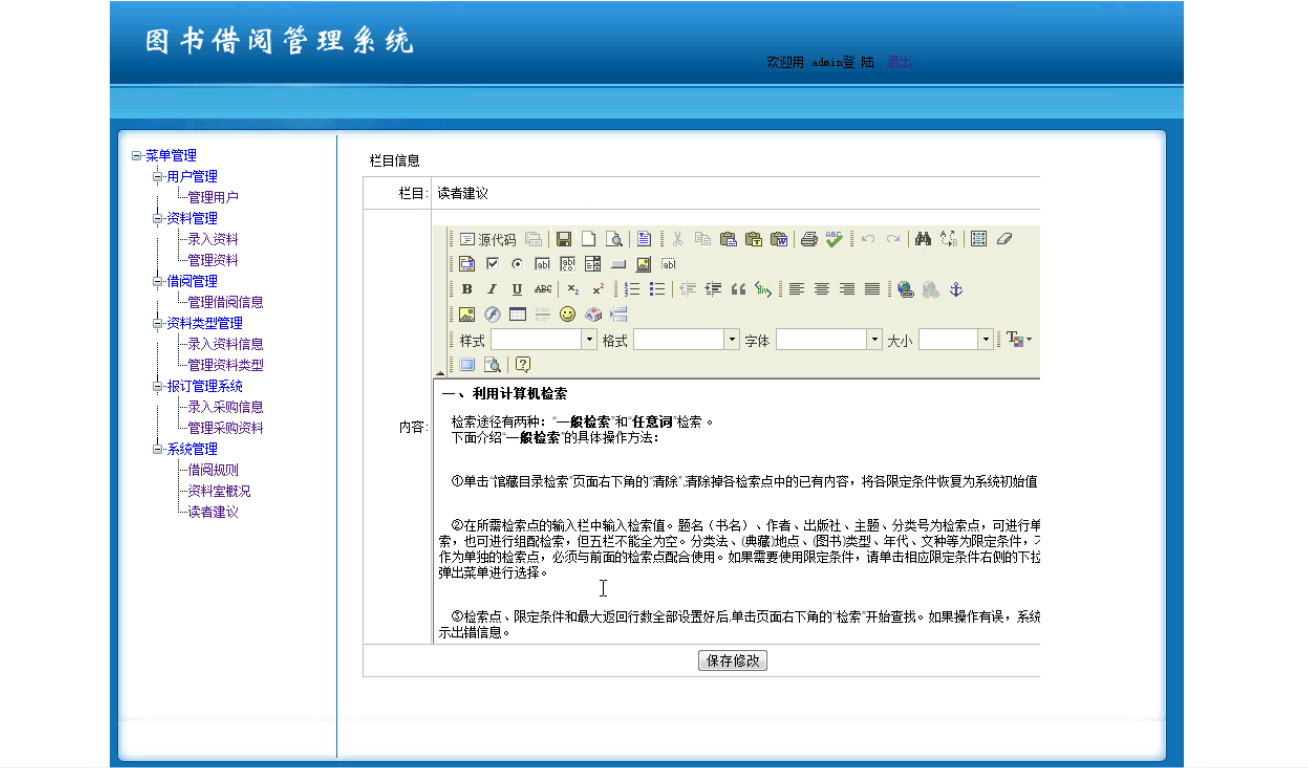Align text to the left
Viewport: 1308px width, 768px height.
tap(796, 289)
